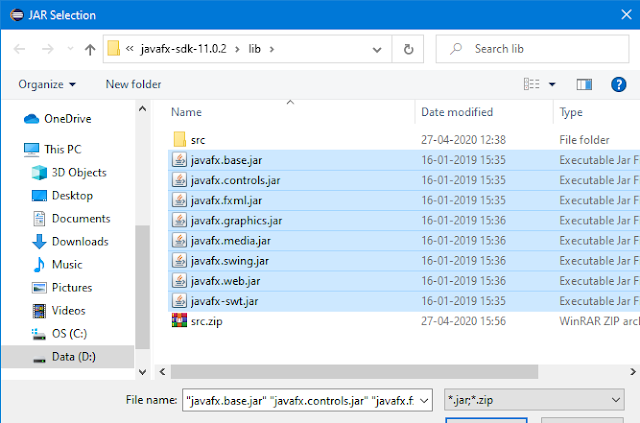Select javafx.base.jar file icon
The image size is (640, 423).
click(179, 160)
